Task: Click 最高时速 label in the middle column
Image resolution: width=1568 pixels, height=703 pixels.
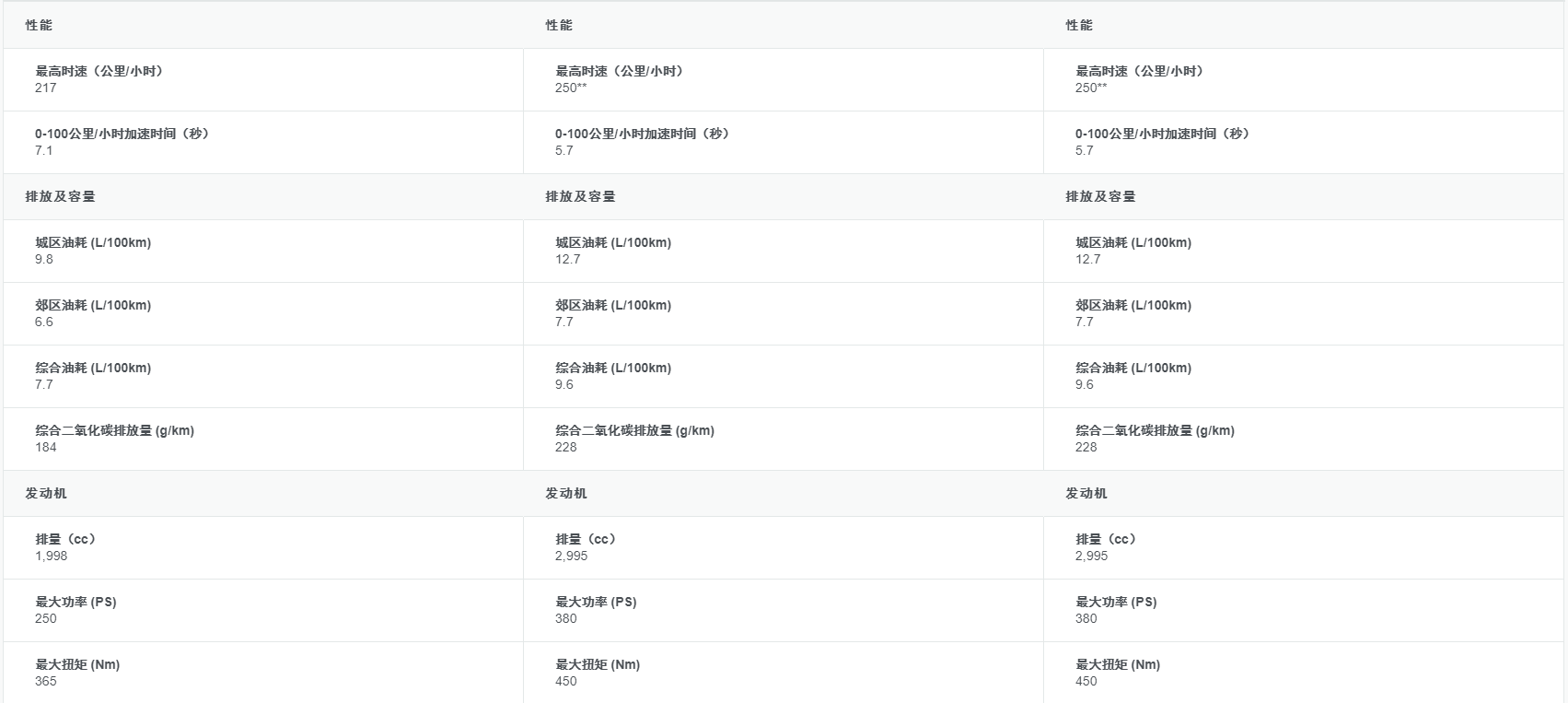Action: [x=621, y=71]
